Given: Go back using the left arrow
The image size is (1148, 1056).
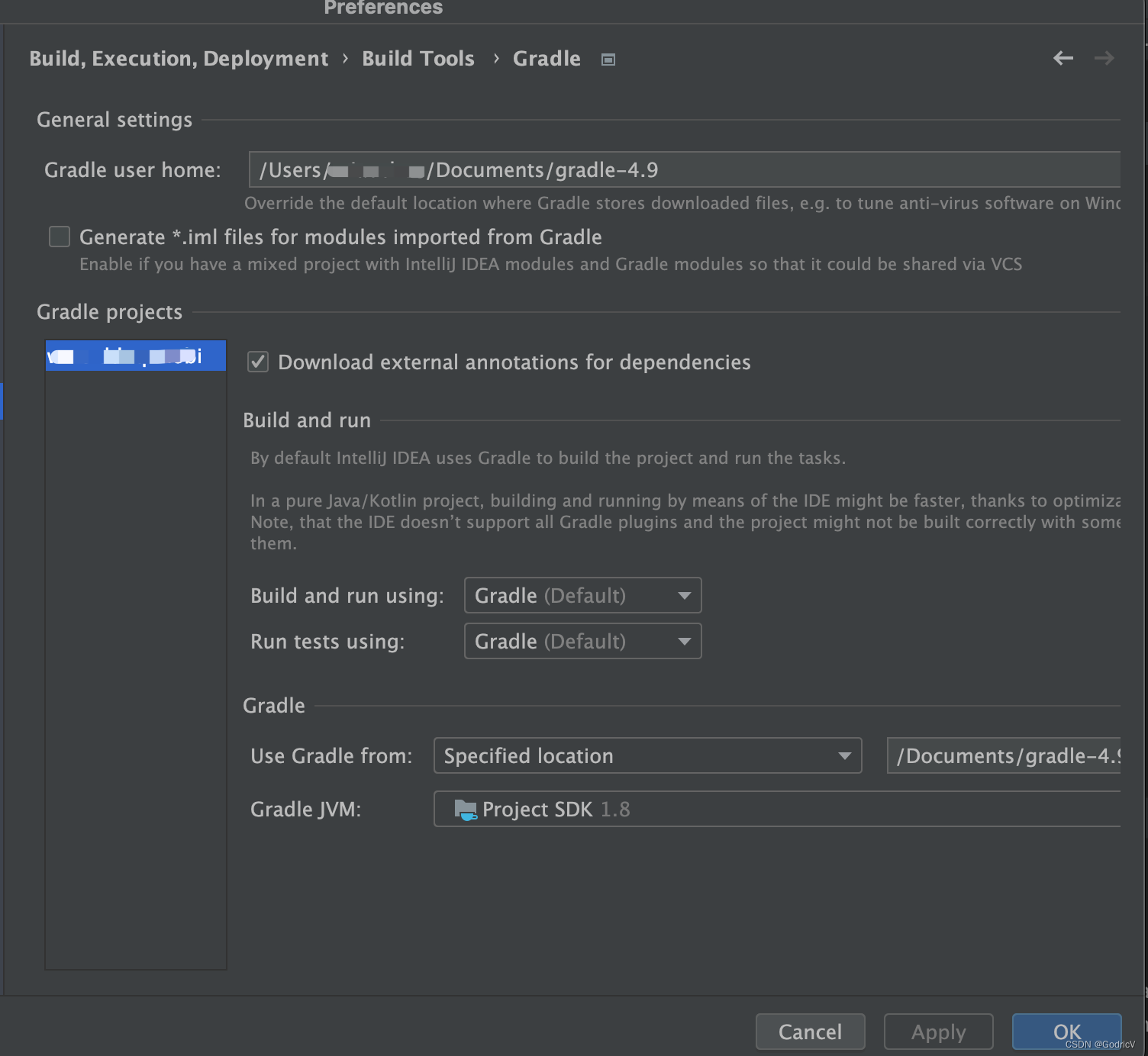Looking at the screenshot, I should 1063,58.
